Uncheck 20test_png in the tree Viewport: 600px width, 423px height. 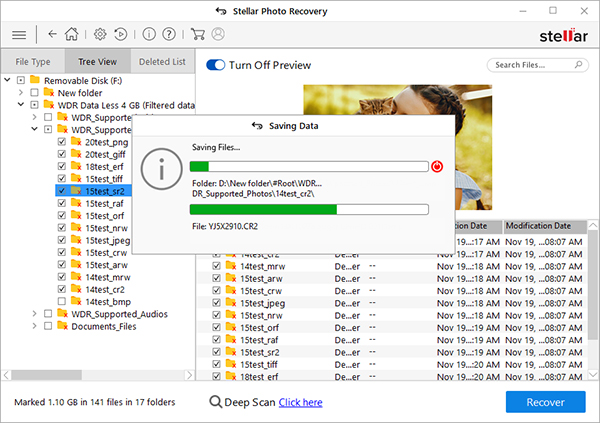[x=62, y=142]
